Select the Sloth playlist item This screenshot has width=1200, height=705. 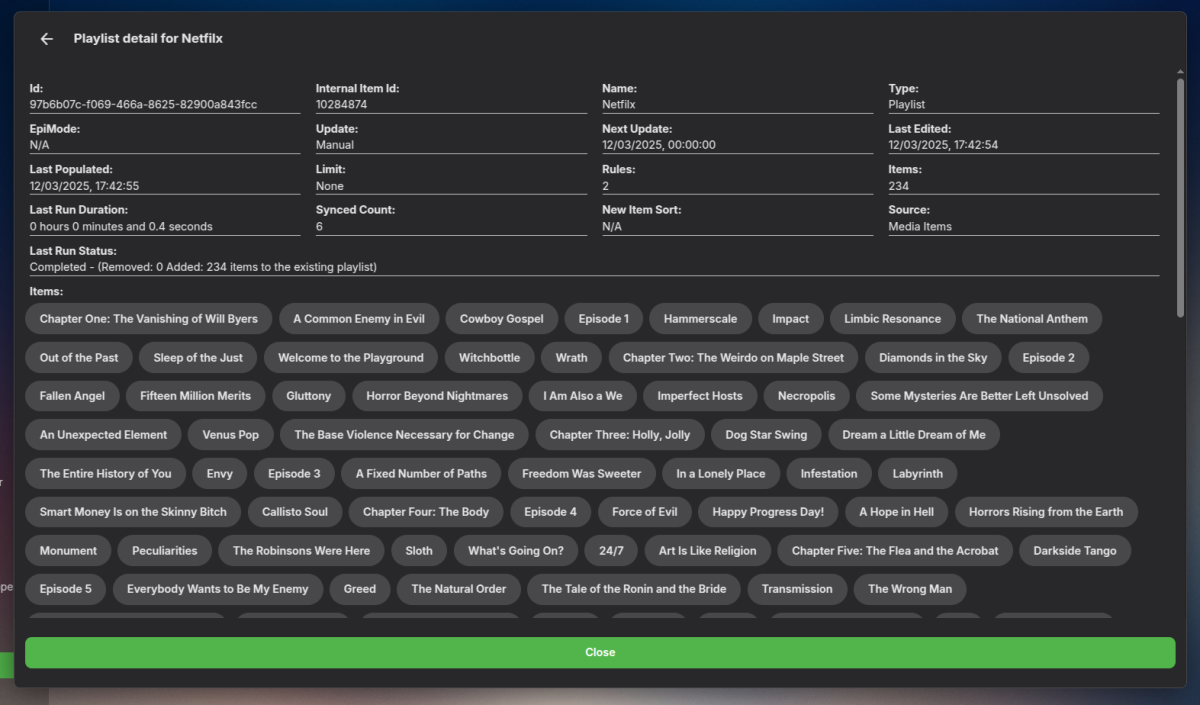[418, 550]
